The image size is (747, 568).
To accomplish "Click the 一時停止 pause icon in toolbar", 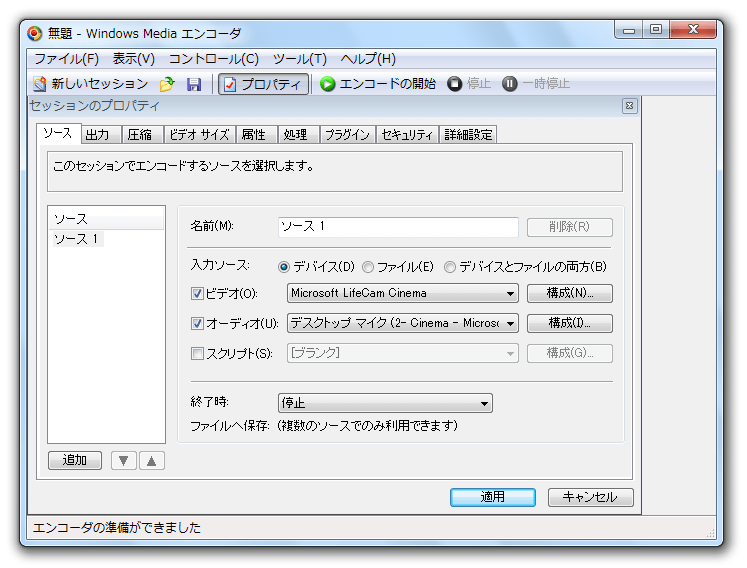I will click(510, 84).
